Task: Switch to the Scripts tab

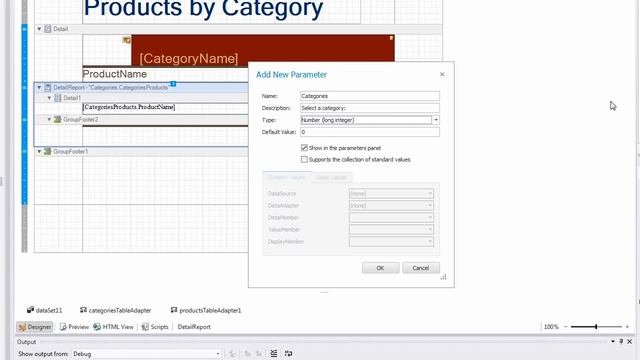Action: [155, 327]
